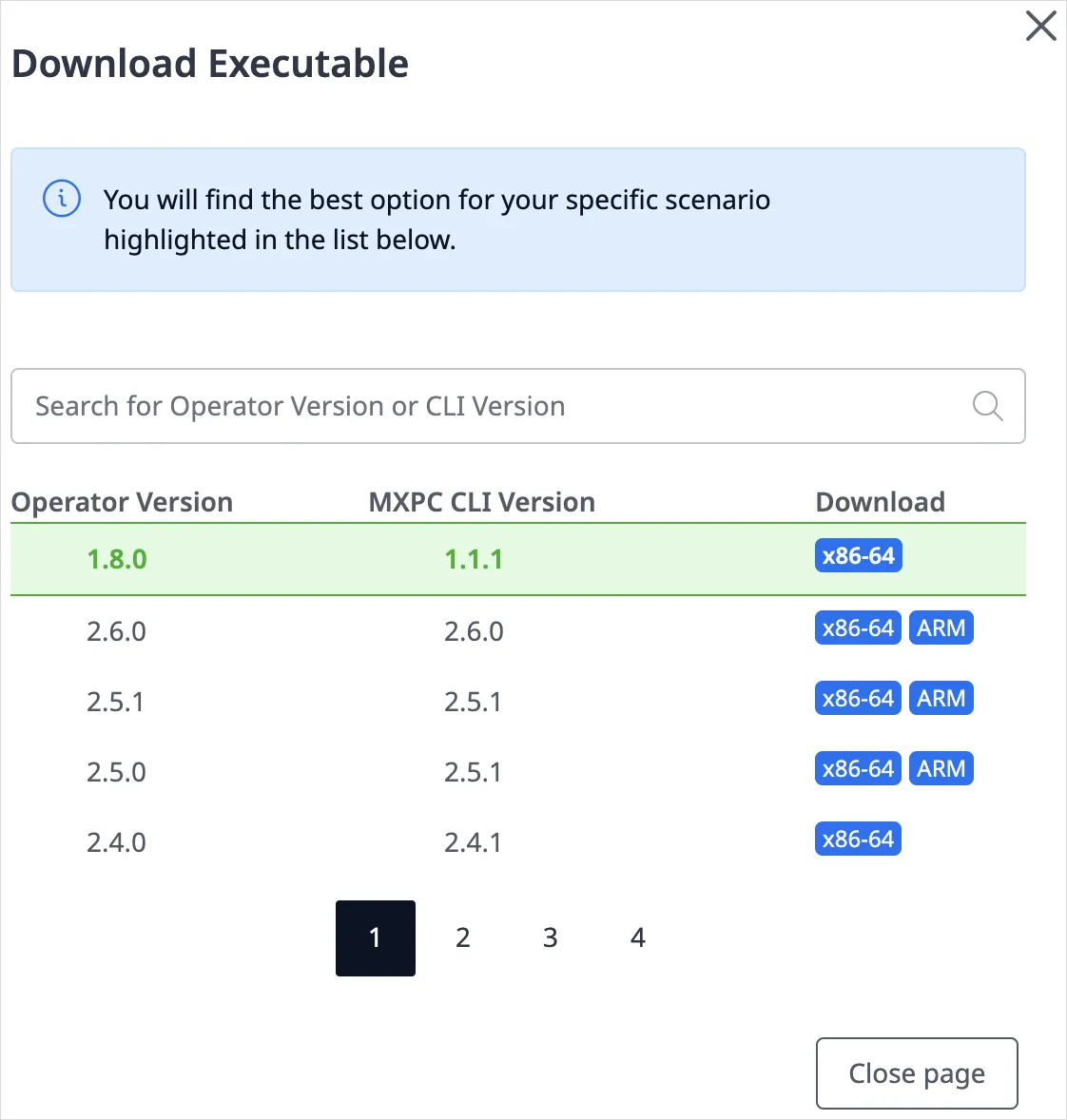Go to page 2 of the list
This screenshot has width=1067, height=1120.
click(463, 937)
